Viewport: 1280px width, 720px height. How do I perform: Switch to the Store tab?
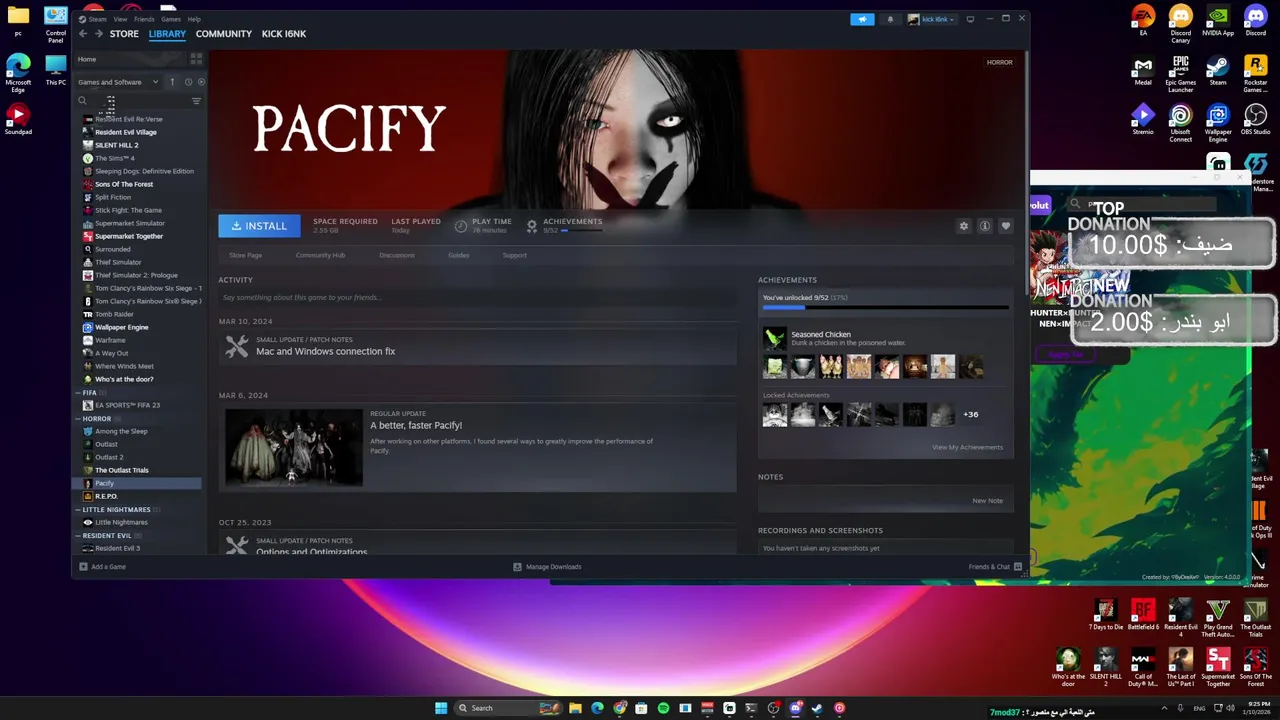tap(124, 34)
